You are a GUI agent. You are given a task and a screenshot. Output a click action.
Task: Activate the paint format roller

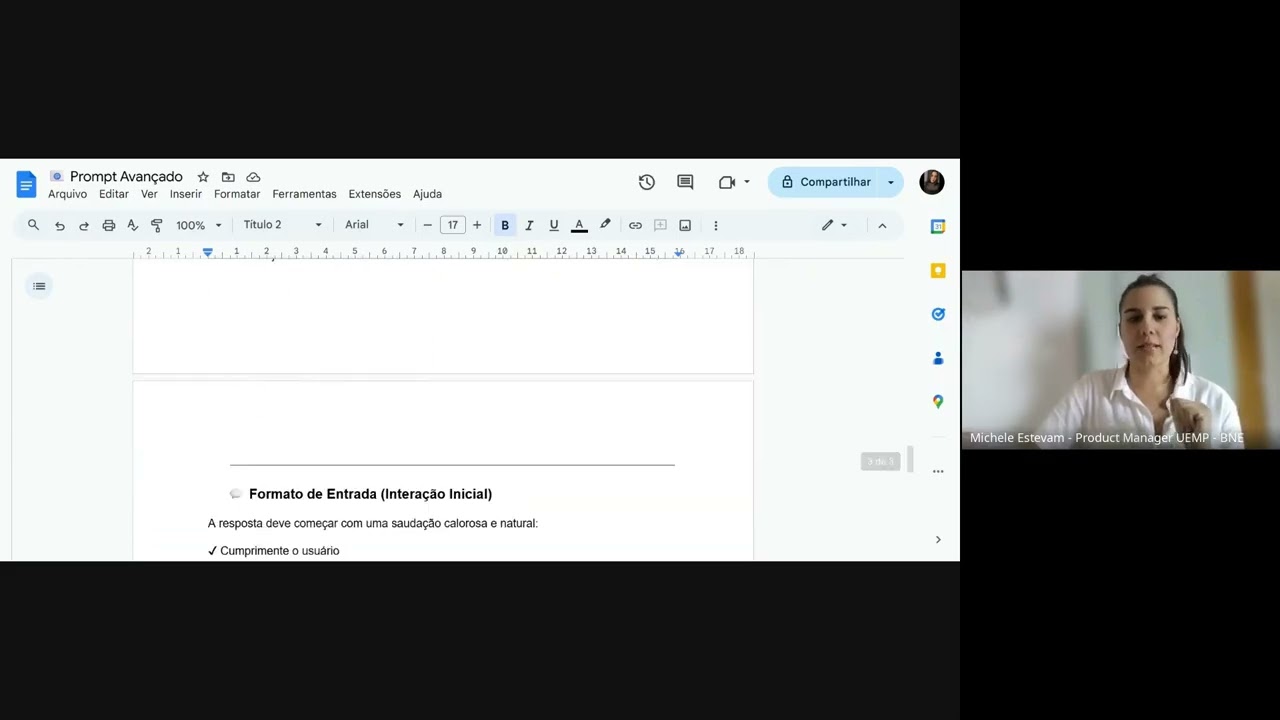click(156, 225)
